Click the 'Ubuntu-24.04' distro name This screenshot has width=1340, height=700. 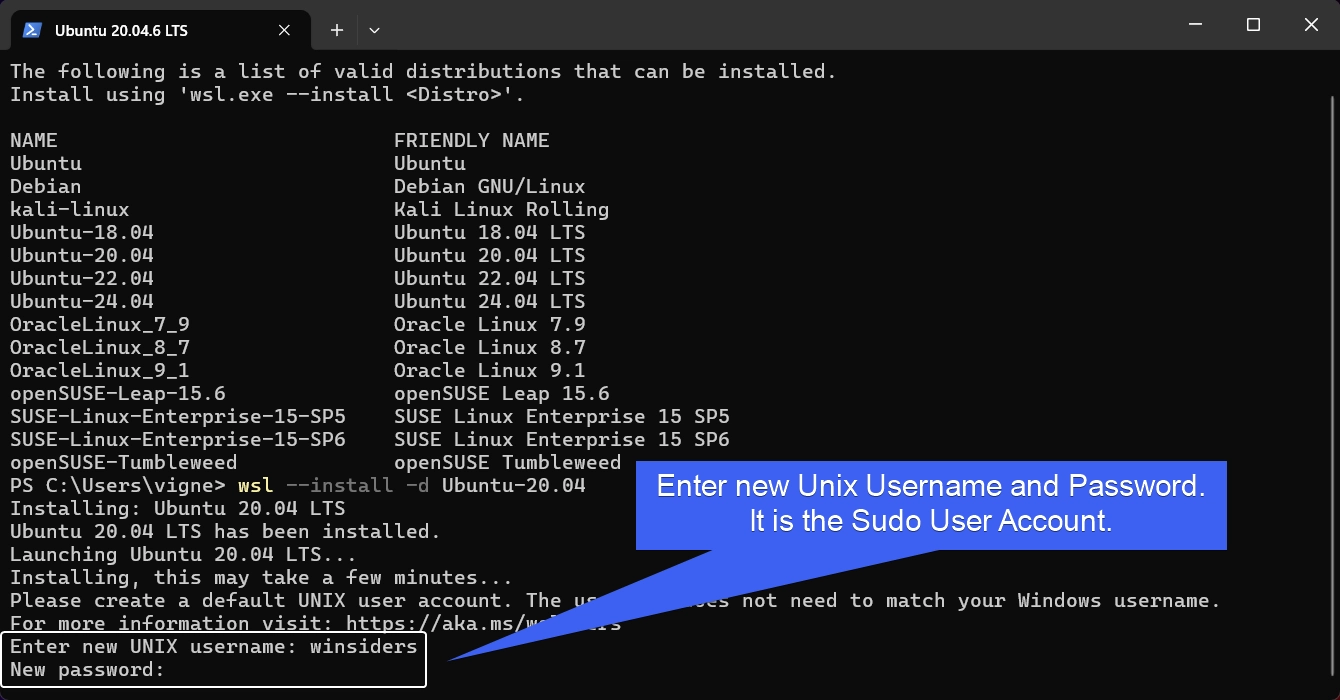(x=82, y=301)
